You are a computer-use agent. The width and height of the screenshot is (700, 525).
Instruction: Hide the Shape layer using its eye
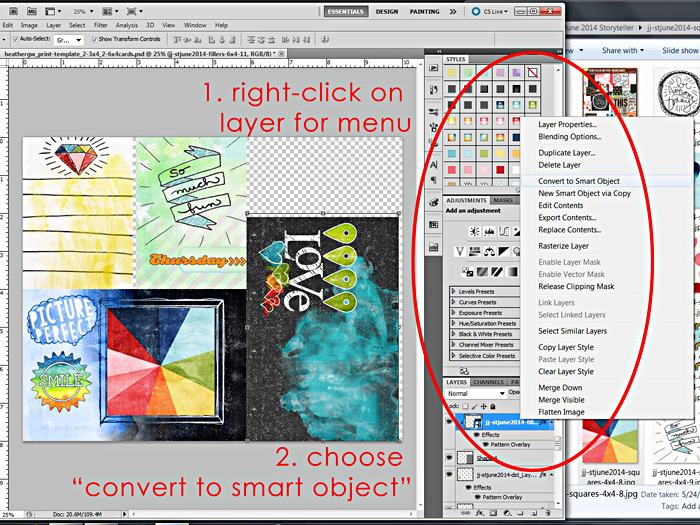(450, 458)
